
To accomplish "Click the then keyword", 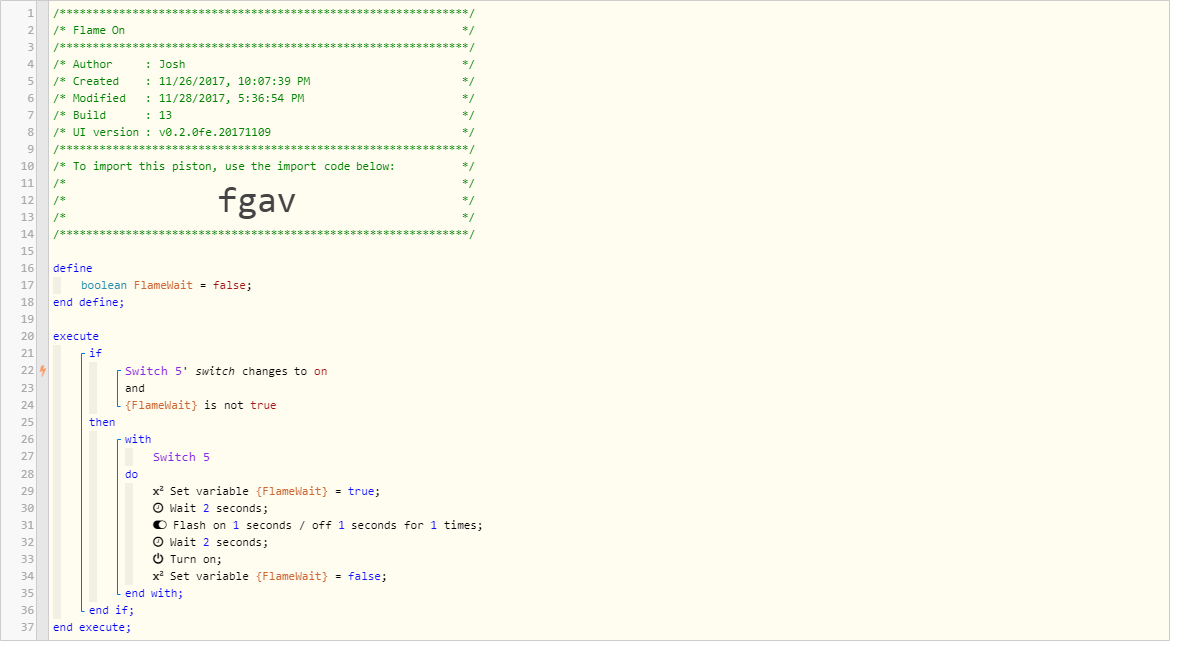I will click(x=102, y=422).
